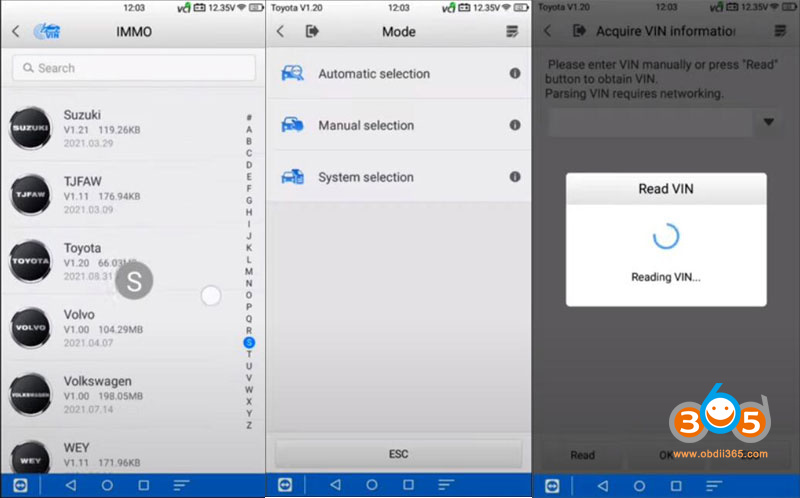Tap recent apps in VIN panel nav bar
800x498 pixels.
coord(676,486)
